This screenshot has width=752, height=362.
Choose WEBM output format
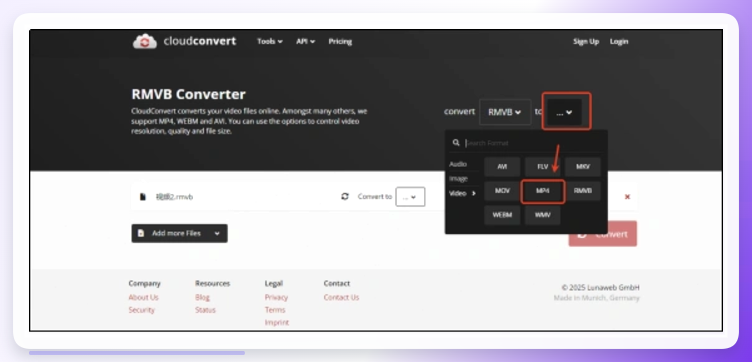[x=502, y=215]
